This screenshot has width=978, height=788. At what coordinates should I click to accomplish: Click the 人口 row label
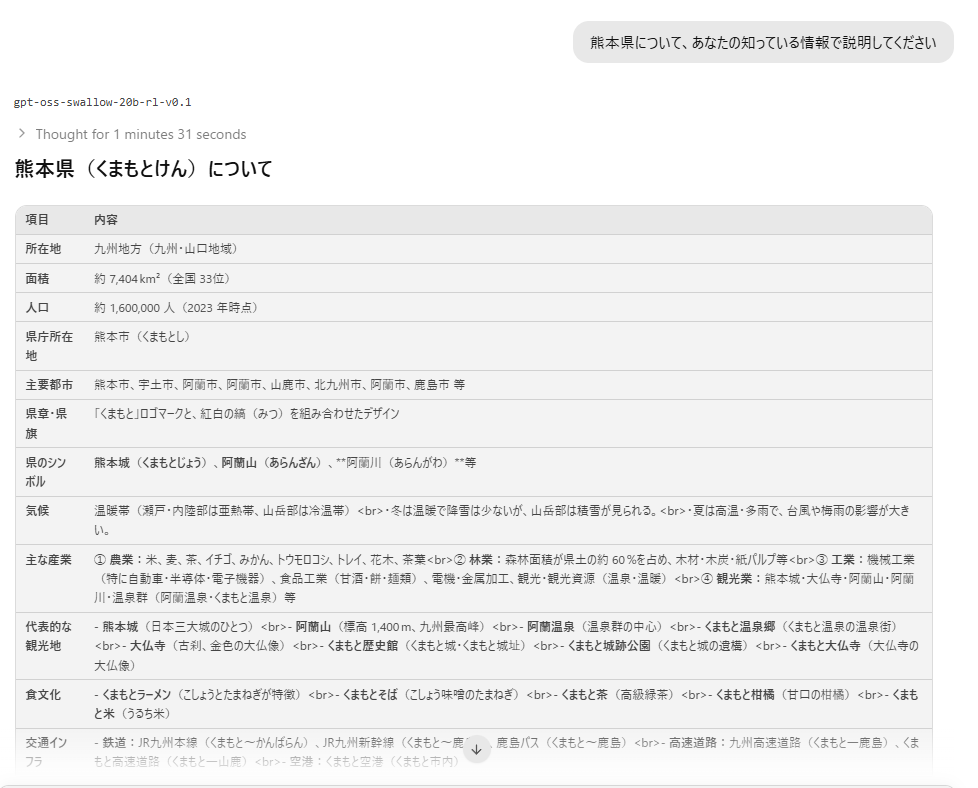coord(38,307)
